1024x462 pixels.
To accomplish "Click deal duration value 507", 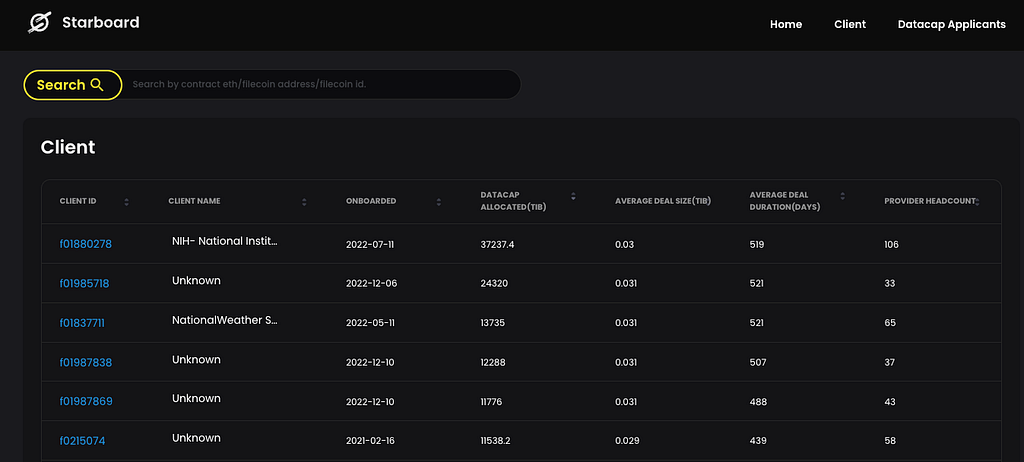I will (758, 363).
